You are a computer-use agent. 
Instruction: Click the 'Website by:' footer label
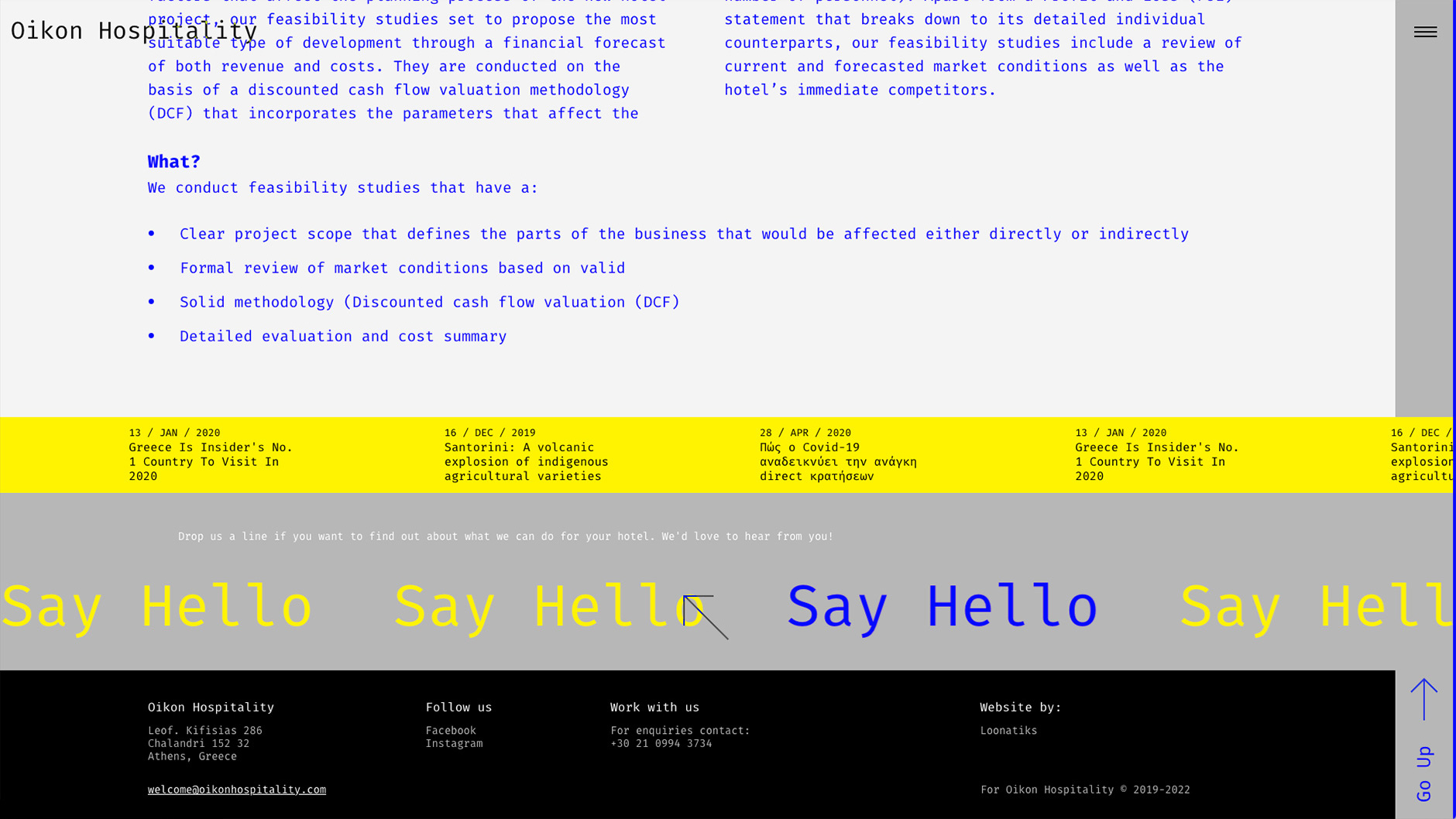pyautogui.click(x=1021, y=707)
